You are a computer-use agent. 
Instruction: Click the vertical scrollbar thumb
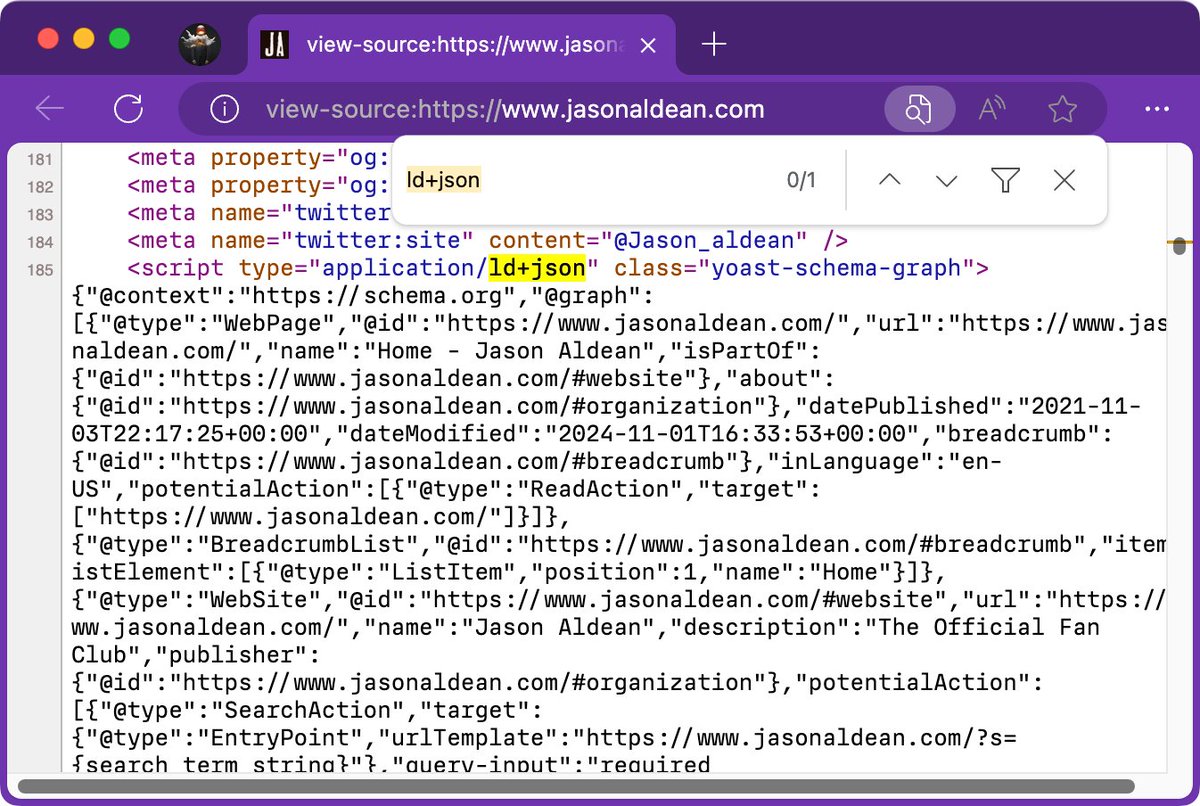[x=1179, y=245]
